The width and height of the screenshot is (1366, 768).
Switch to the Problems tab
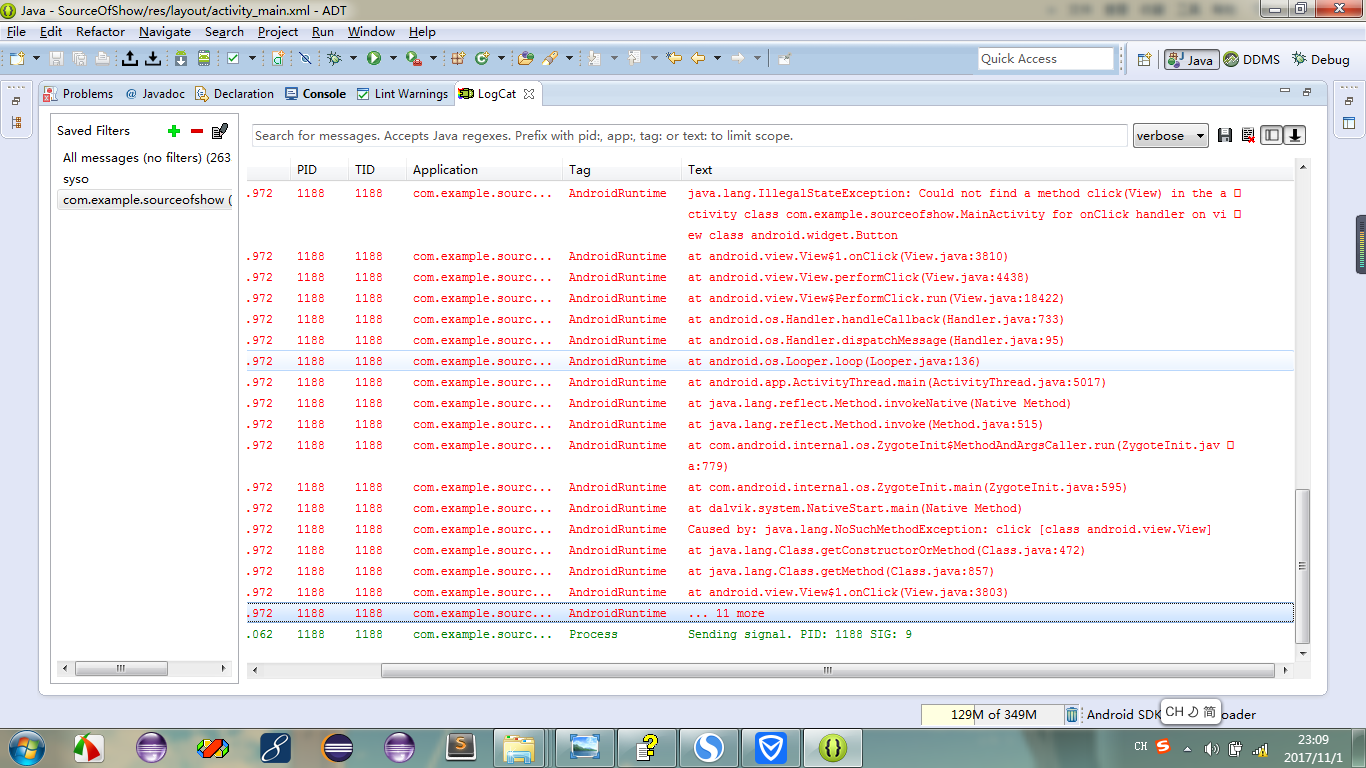pos(79,94)
